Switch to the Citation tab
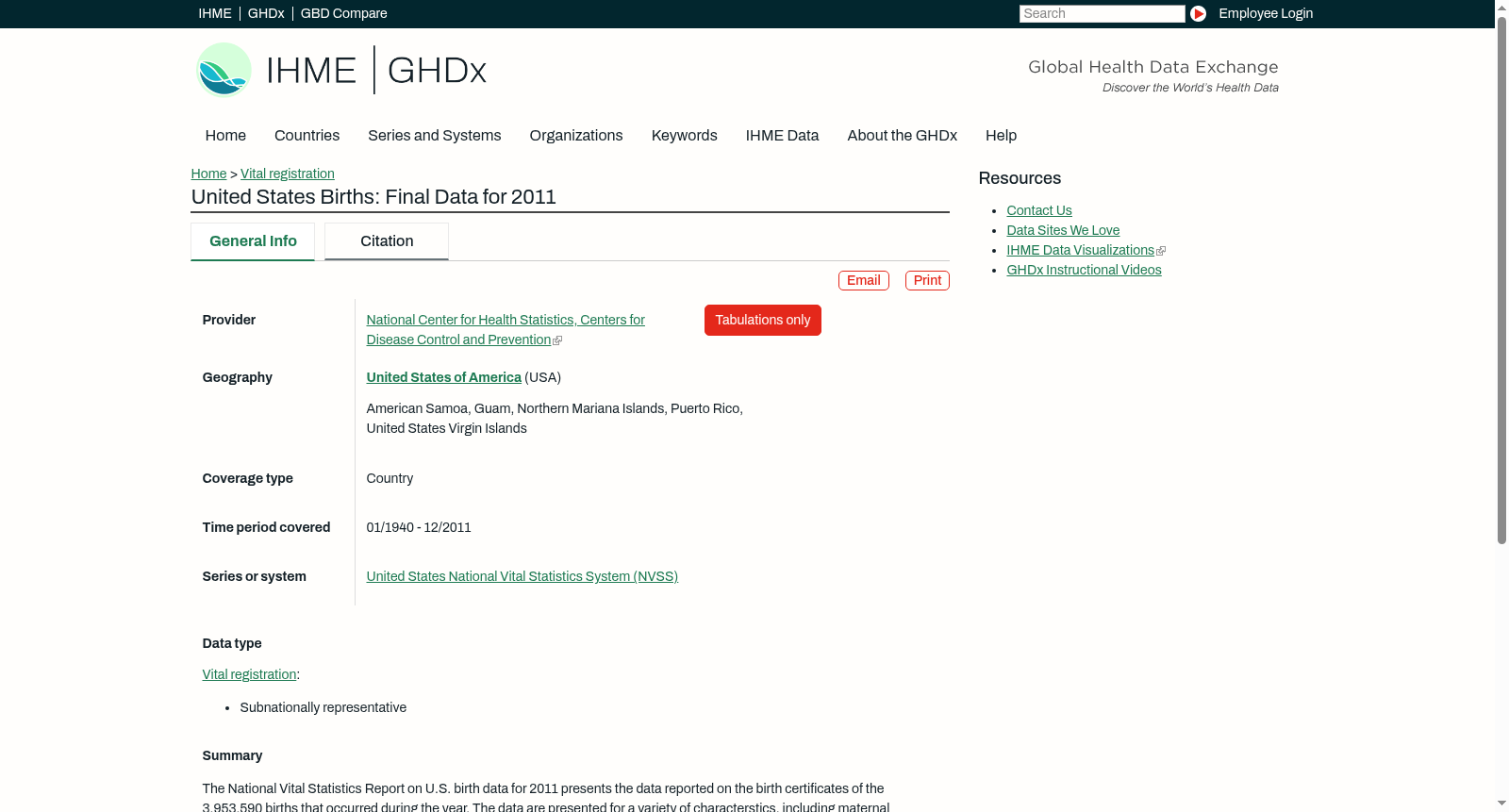1509x812 pixels. tap(387, 241)
